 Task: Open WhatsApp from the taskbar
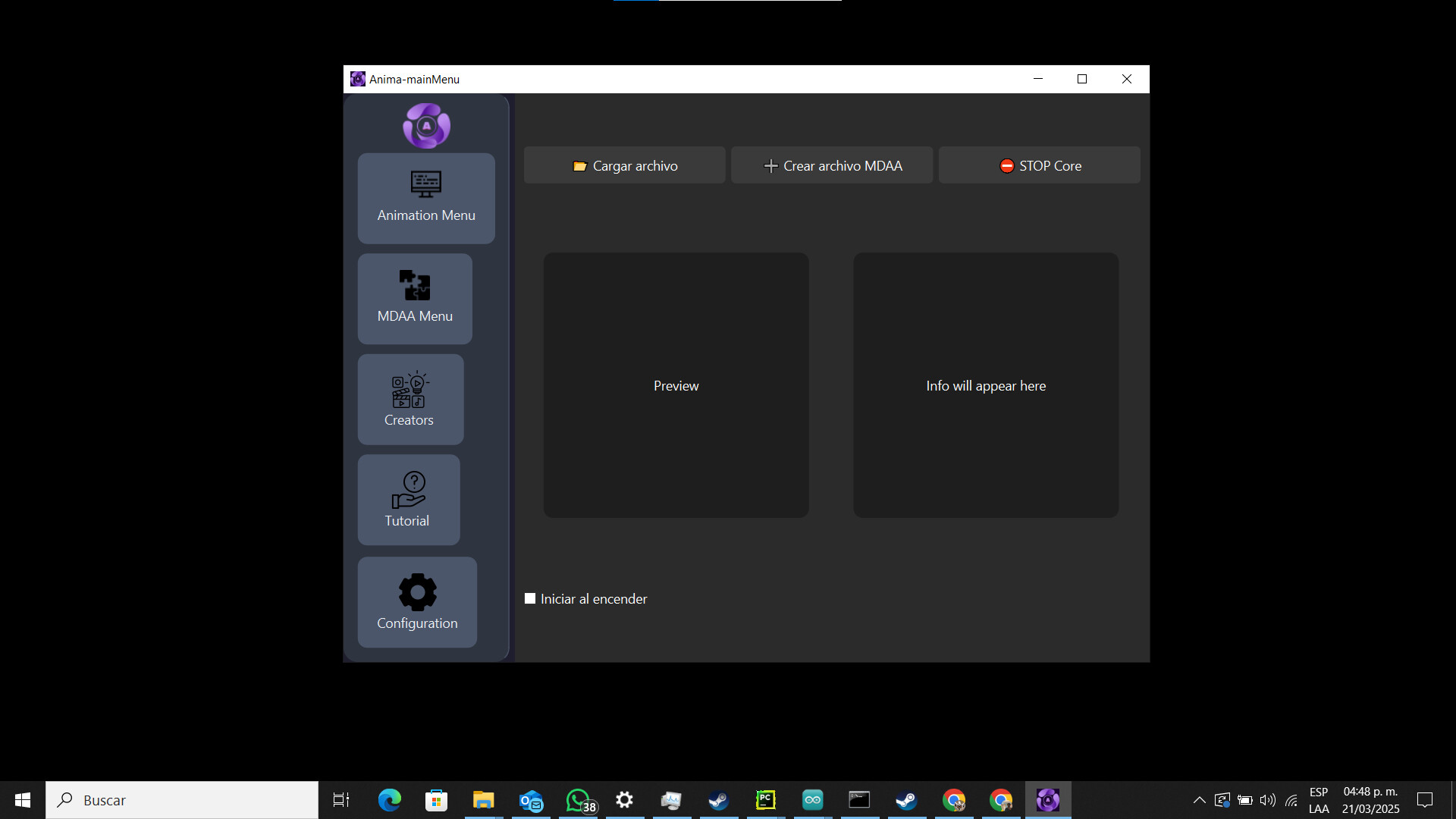[578, 799]
